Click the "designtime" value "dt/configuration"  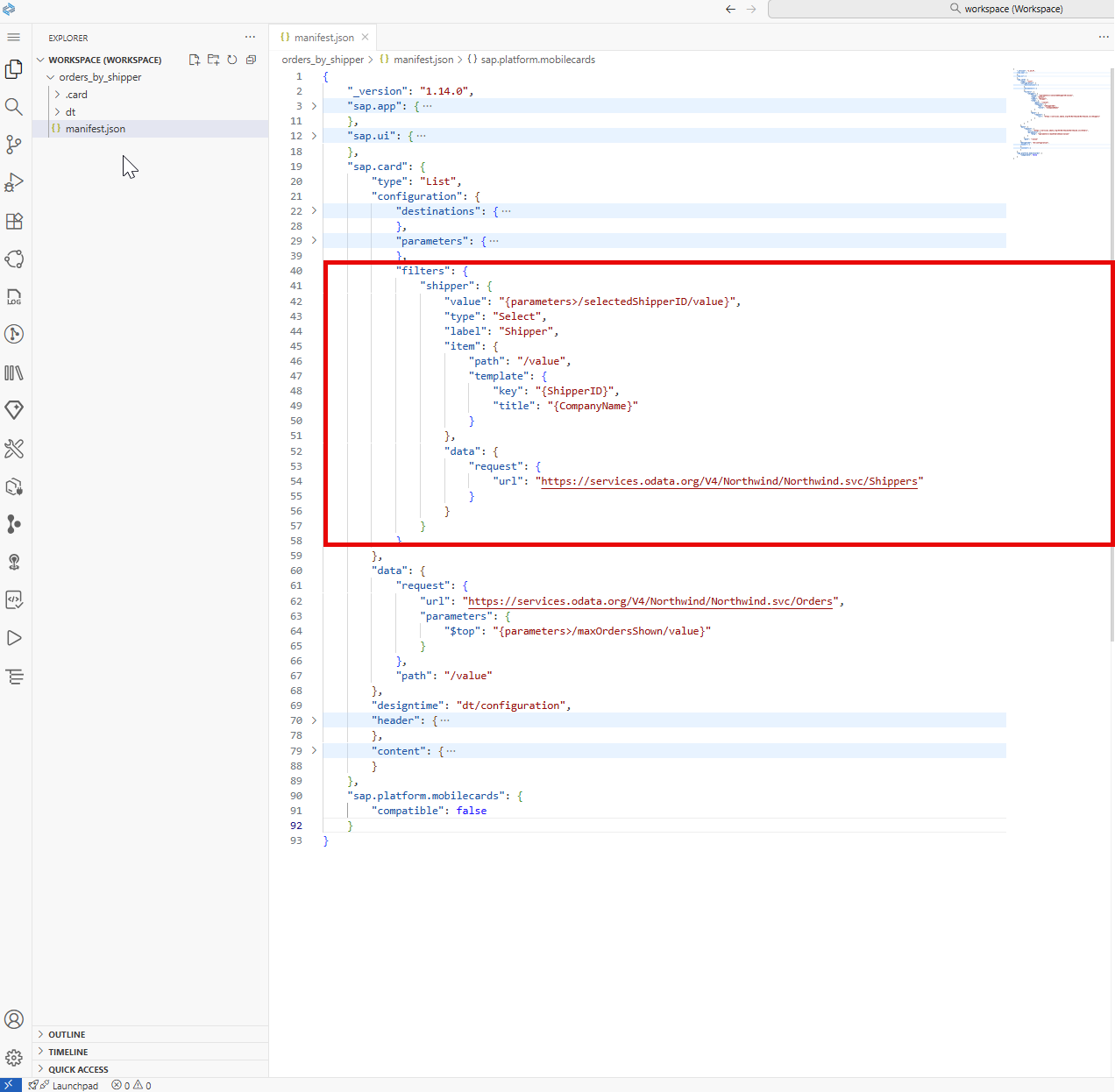pos(513,706)
